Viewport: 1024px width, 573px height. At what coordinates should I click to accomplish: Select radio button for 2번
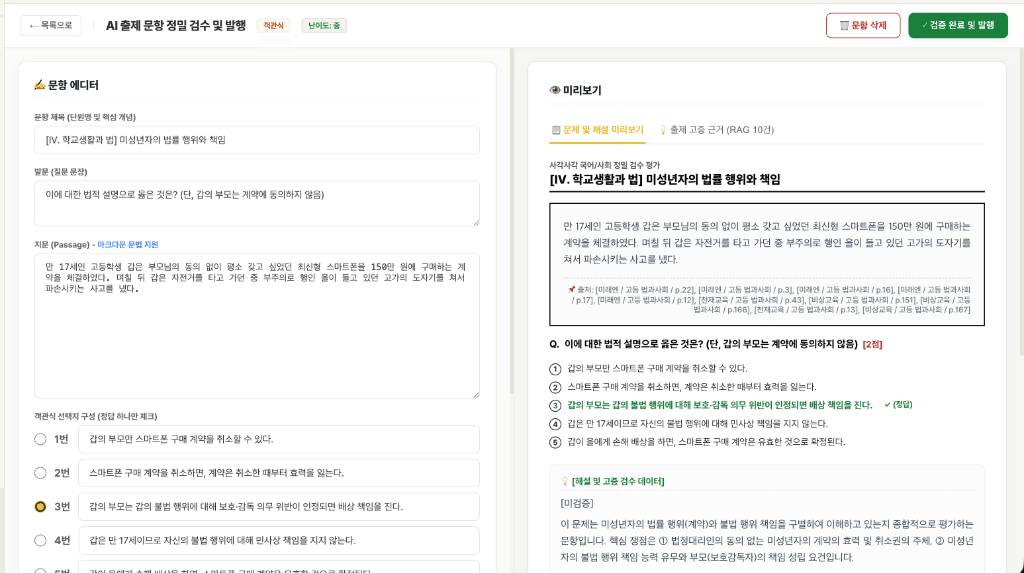click(x=40, y=473)
